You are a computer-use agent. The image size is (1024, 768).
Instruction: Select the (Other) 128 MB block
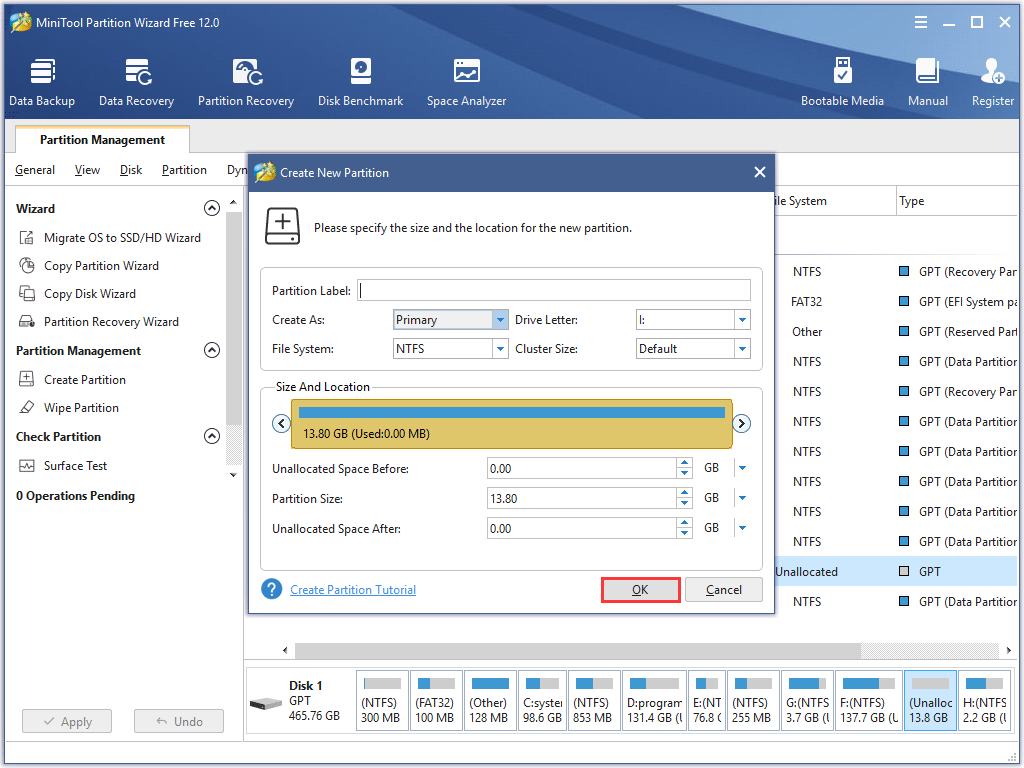tap(490, 701)
